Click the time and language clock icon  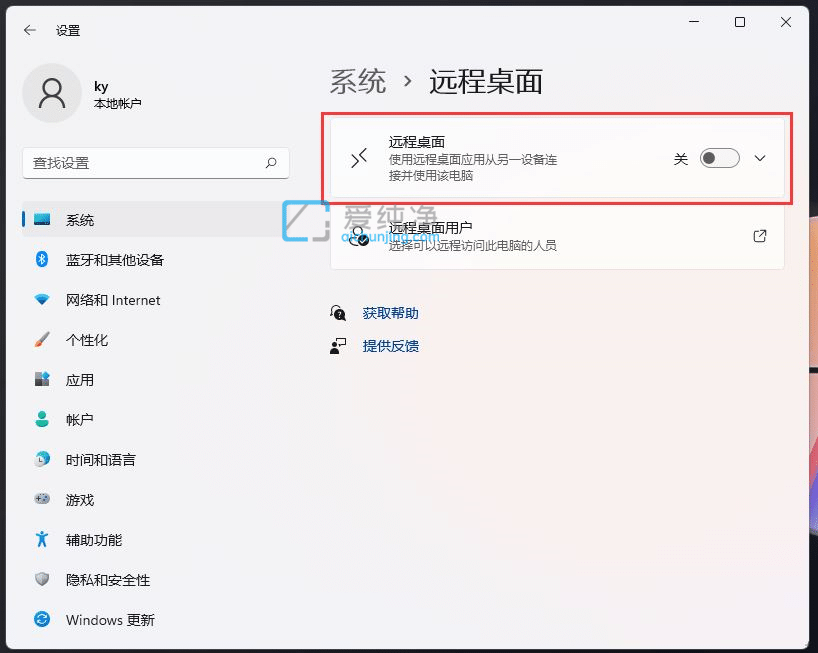(42, 459)
